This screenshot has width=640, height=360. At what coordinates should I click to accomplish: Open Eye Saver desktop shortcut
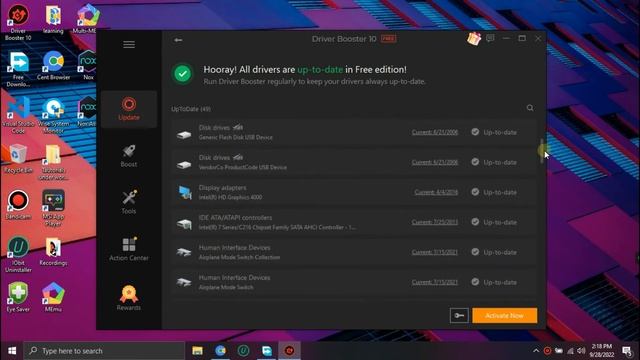18,297
